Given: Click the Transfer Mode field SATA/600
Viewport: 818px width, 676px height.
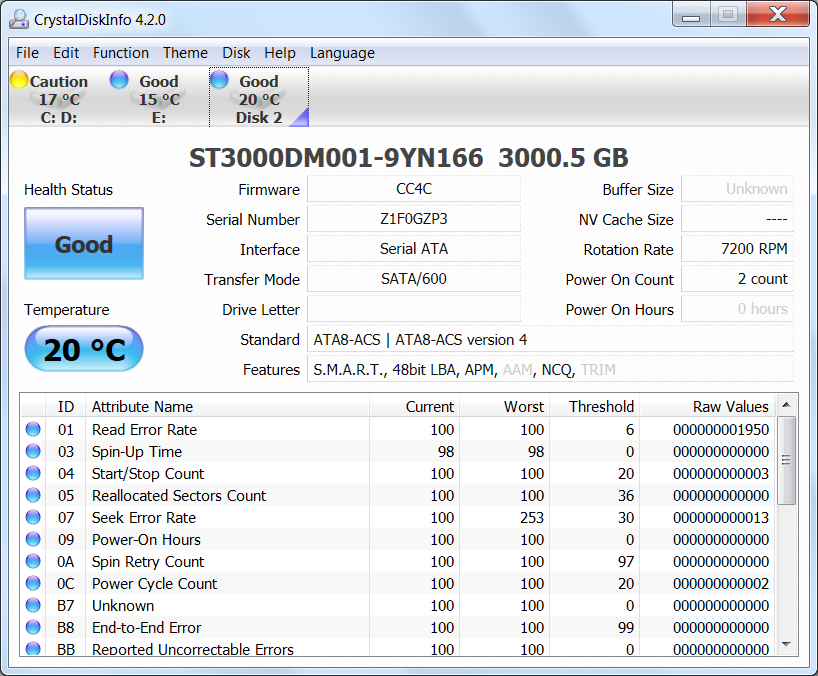Looking at the screenshot, I should (x=414, y=279).
